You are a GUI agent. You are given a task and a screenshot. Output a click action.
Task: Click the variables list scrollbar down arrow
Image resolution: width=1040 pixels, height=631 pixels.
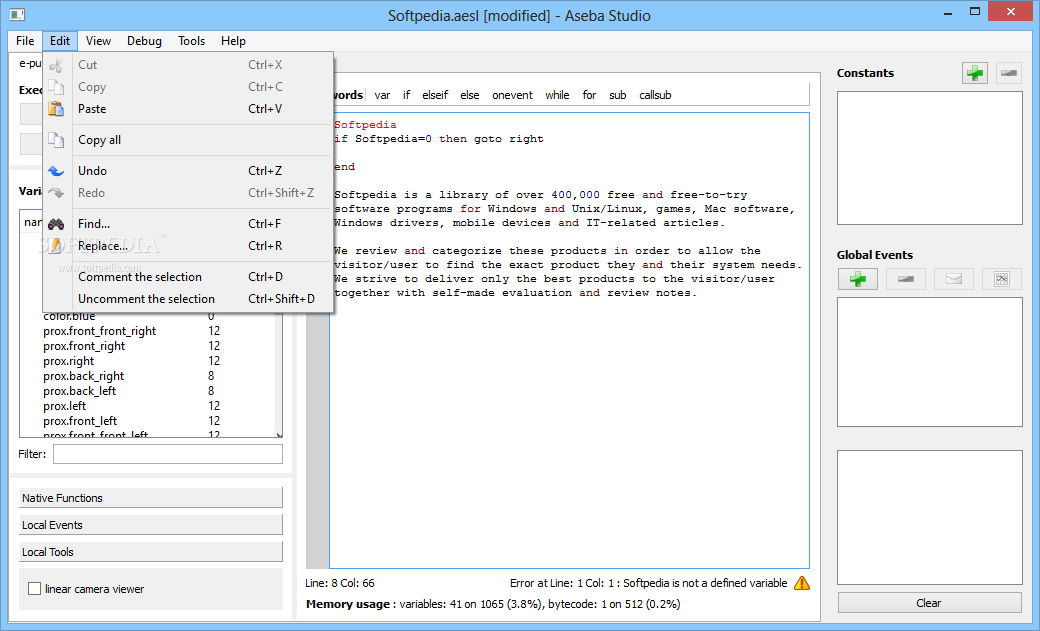click(279, 435)
